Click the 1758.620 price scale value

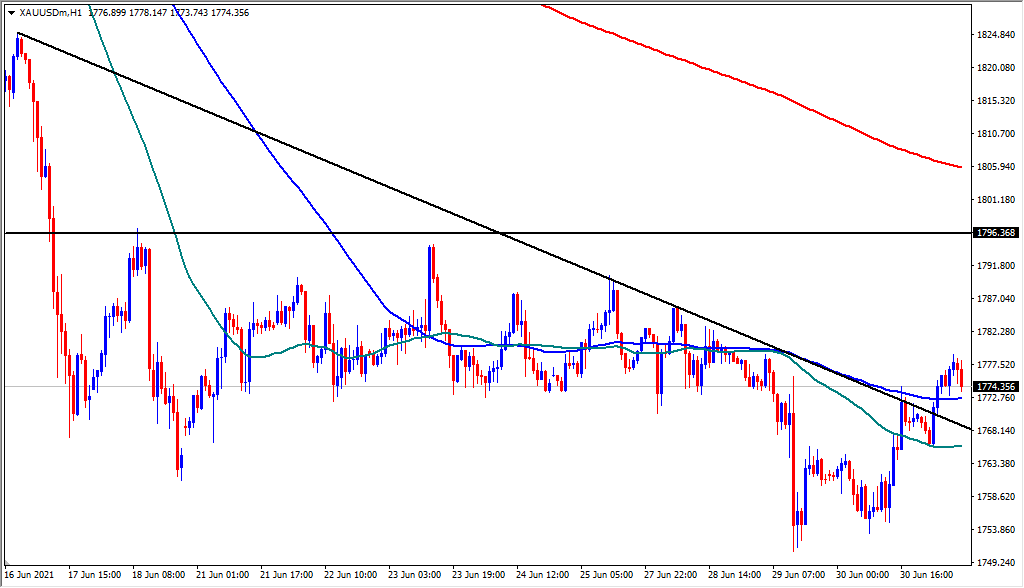click(996, 497)
